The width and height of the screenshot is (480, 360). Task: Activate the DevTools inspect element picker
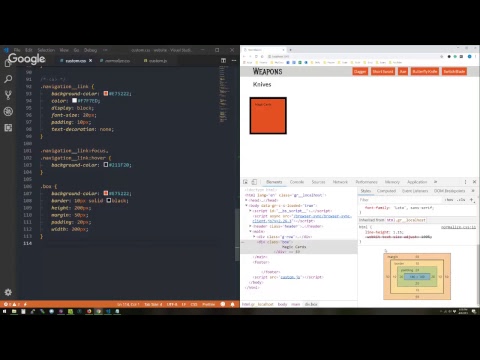pyautogui.click(x=245, y=182)
